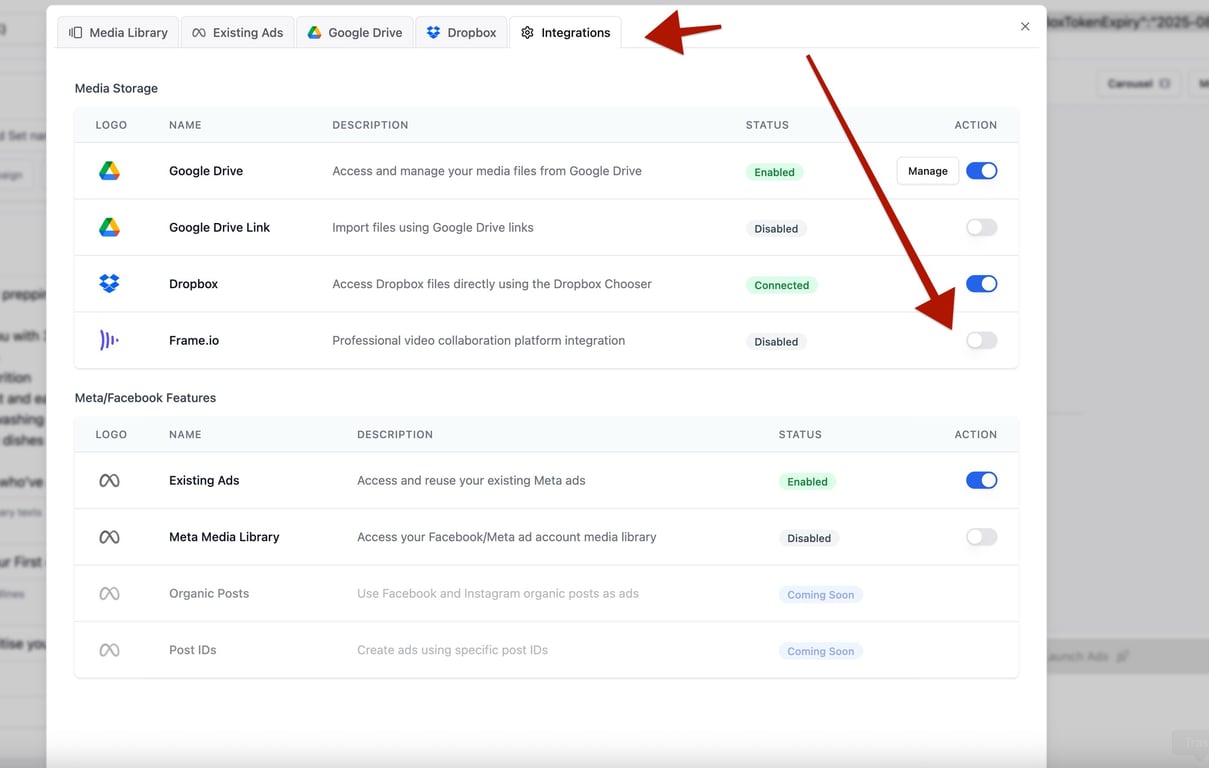The width and height of the screenshot is (1209, 768).
Task: Click the Disabled badge for Meta Media Library
Action: pyautogui.click(x=809, y=538)
